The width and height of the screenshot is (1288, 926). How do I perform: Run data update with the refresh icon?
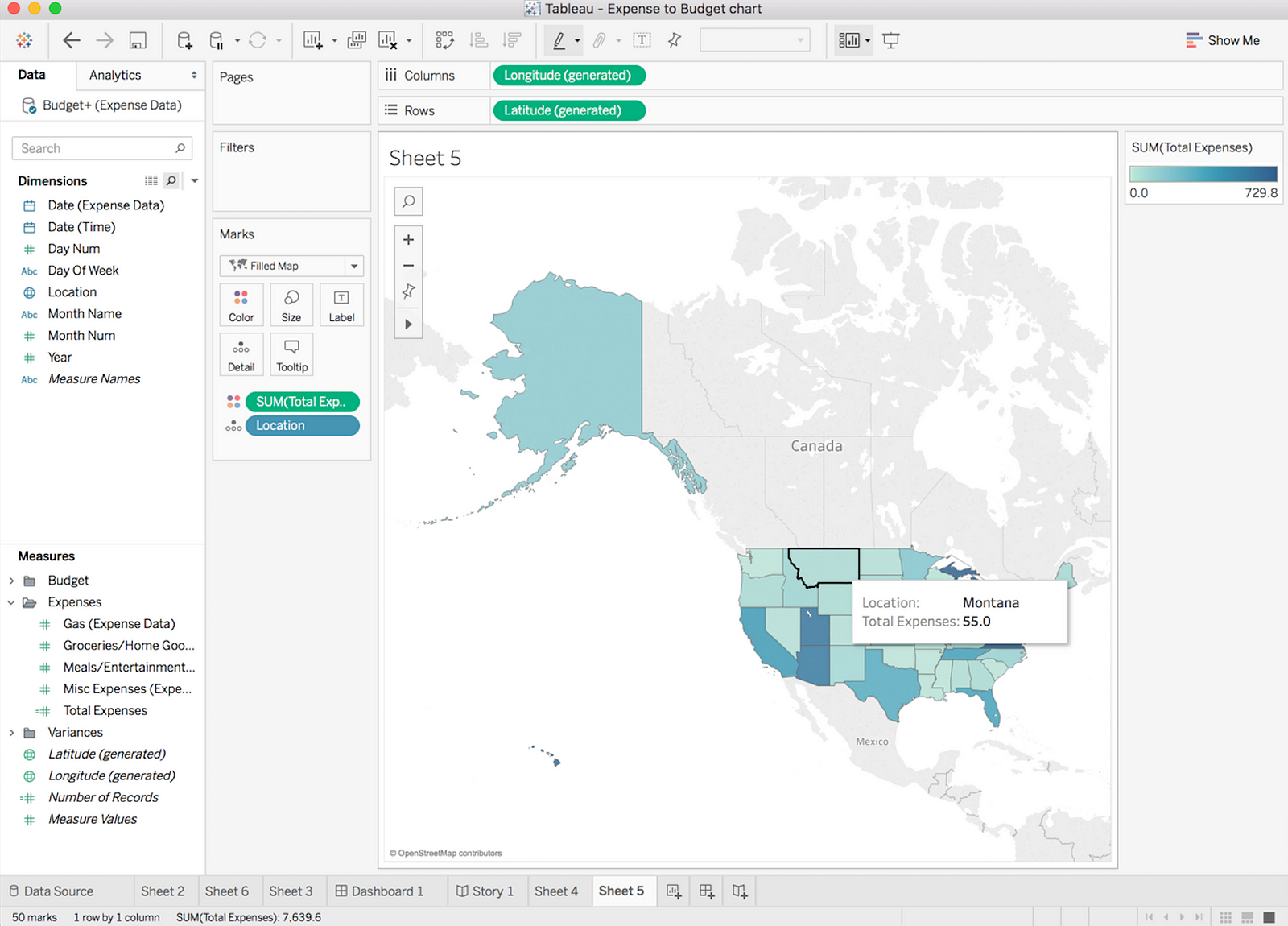(258, 40)
